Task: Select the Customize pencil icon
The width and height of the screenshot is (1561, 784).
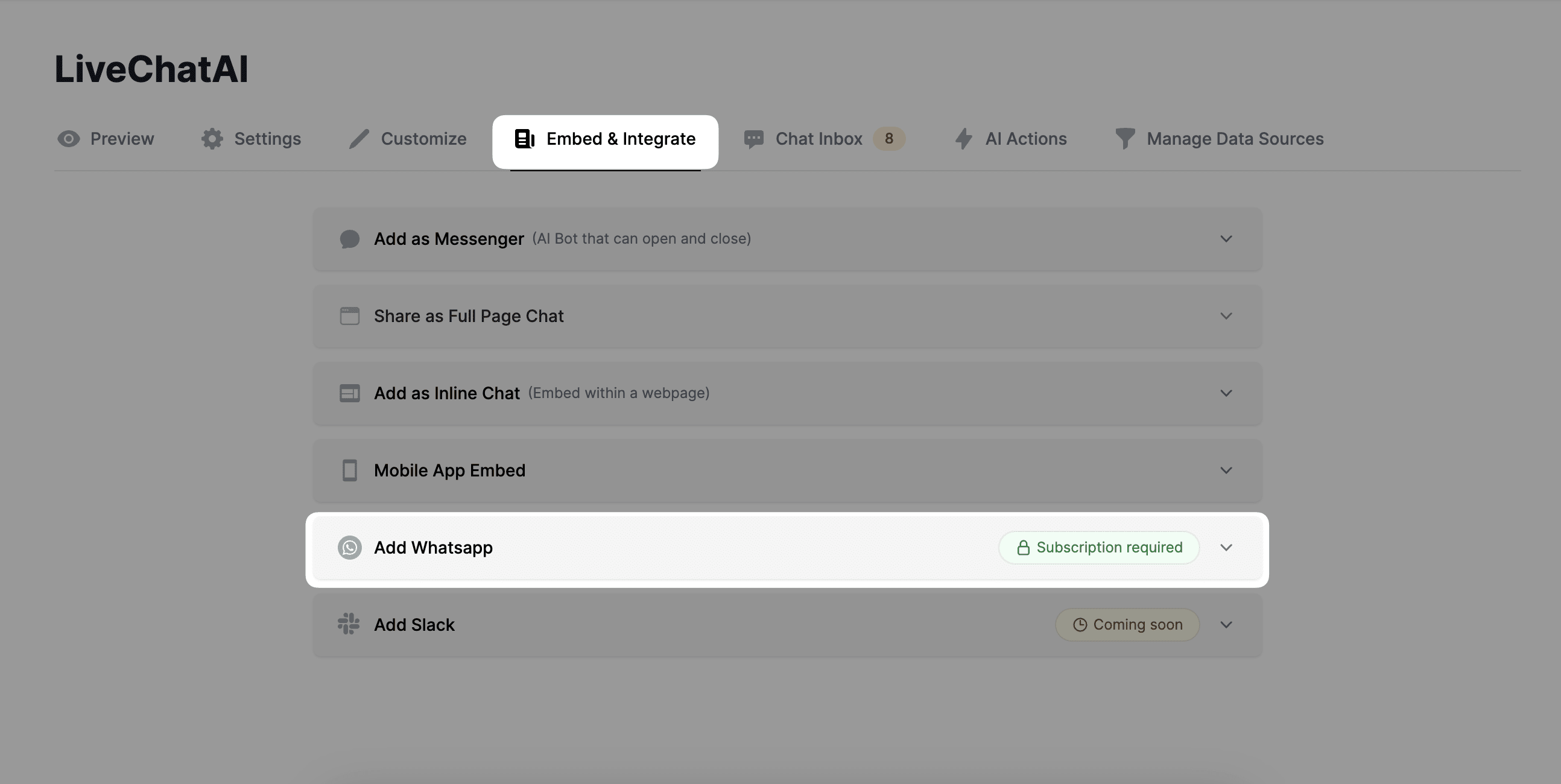Action: (x=359, y=139)
